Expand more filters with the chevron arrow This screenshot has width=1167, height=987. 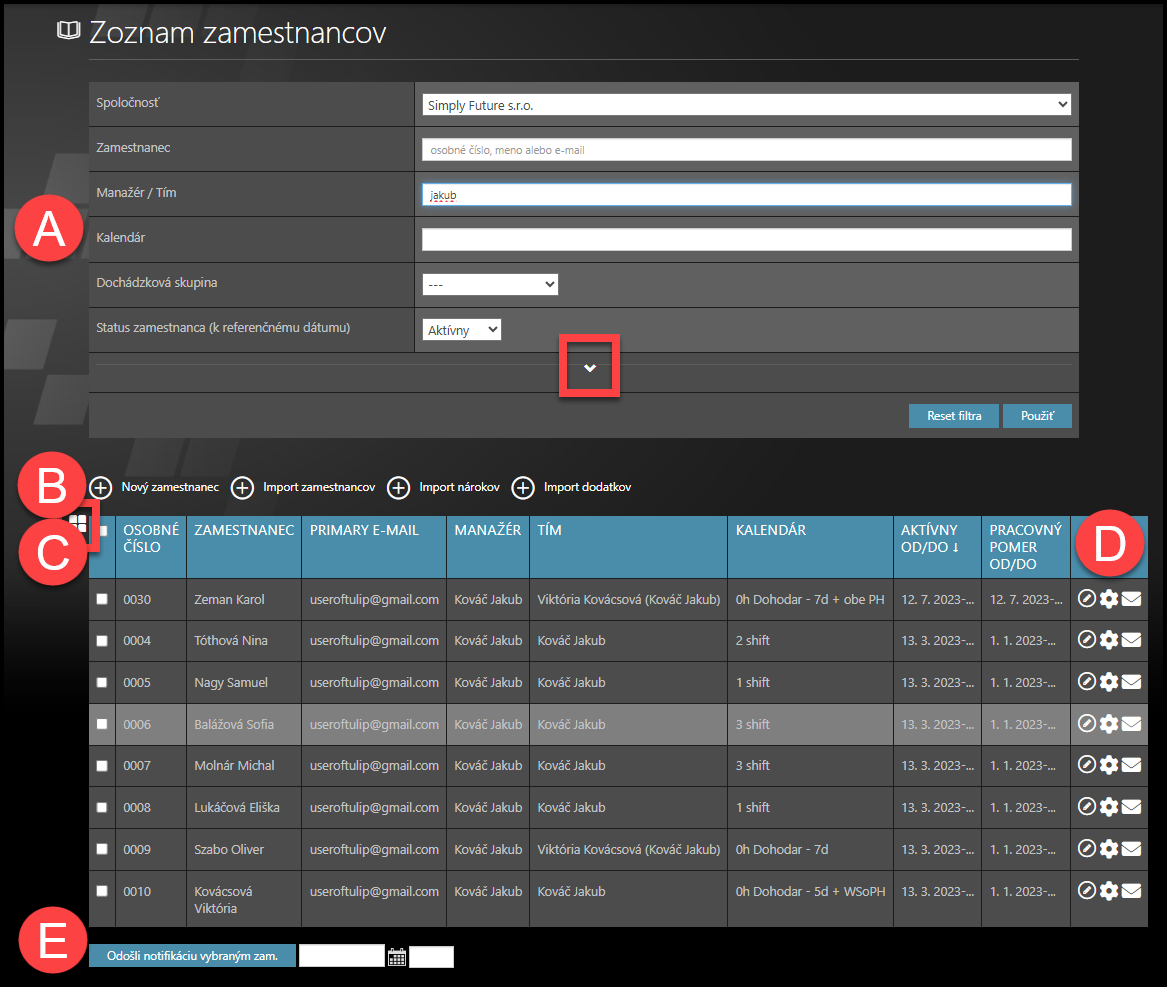click(590, 368)
